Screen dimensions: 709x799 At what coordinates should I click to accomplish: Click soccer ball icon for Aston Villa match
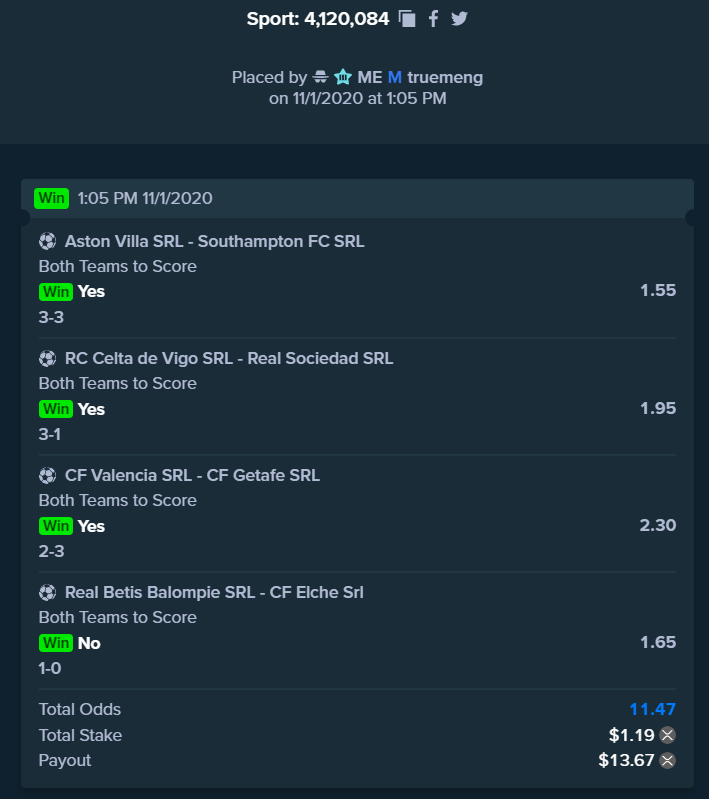[47, 241]
